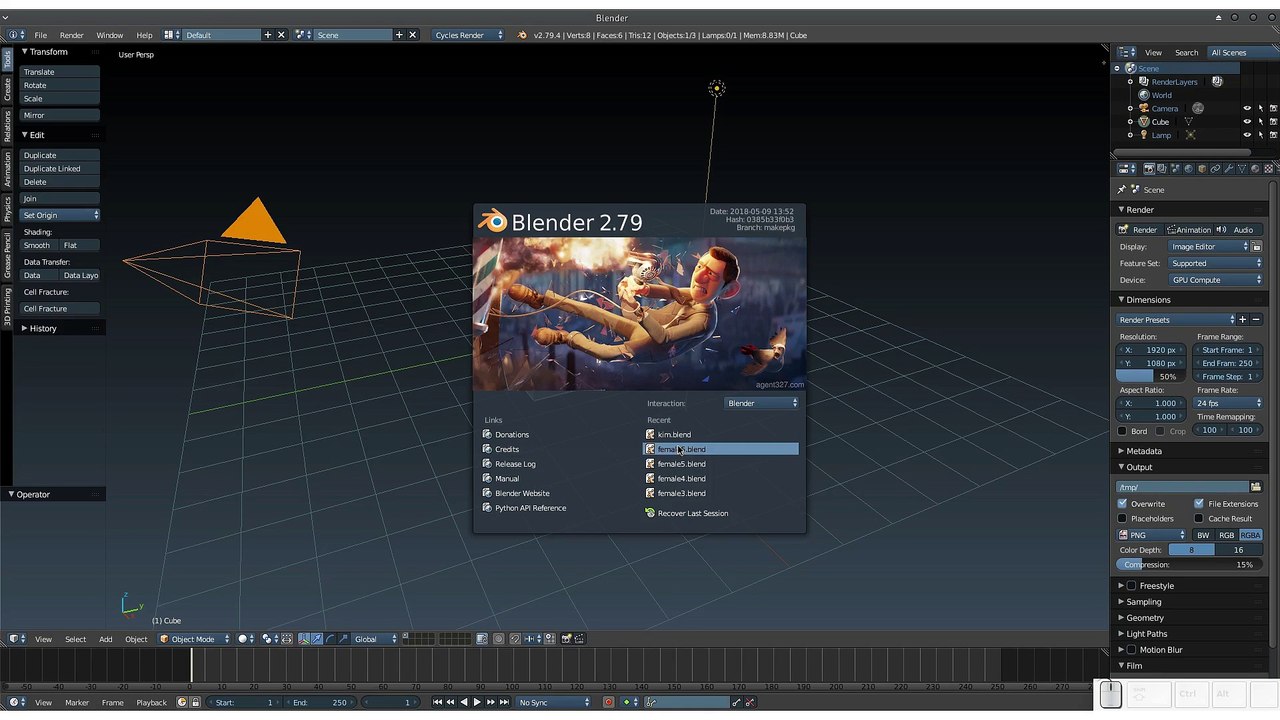Open the Texture checker properties icon
Screen dimensions: 1280x720
(x=1269, y=168)
